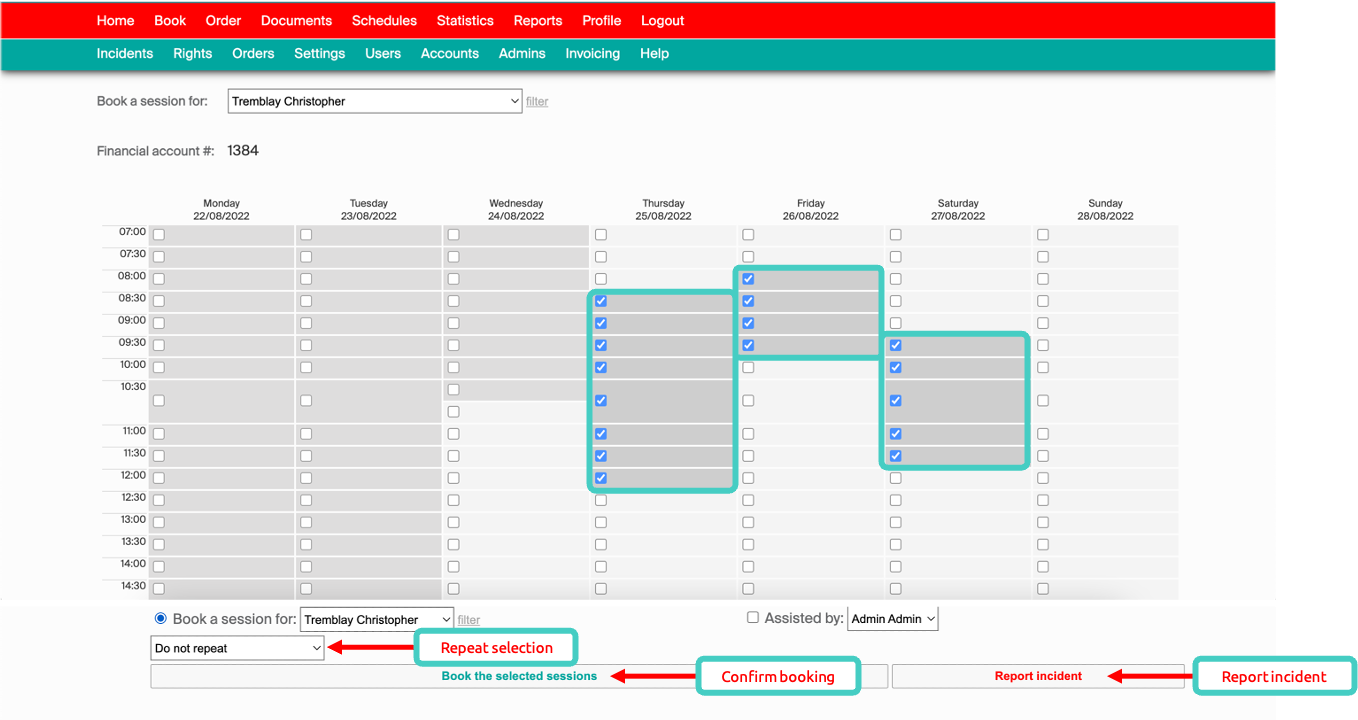The image size is (1358, 720).
Task: Open the Schedules menu
Action: click(384, 20)
